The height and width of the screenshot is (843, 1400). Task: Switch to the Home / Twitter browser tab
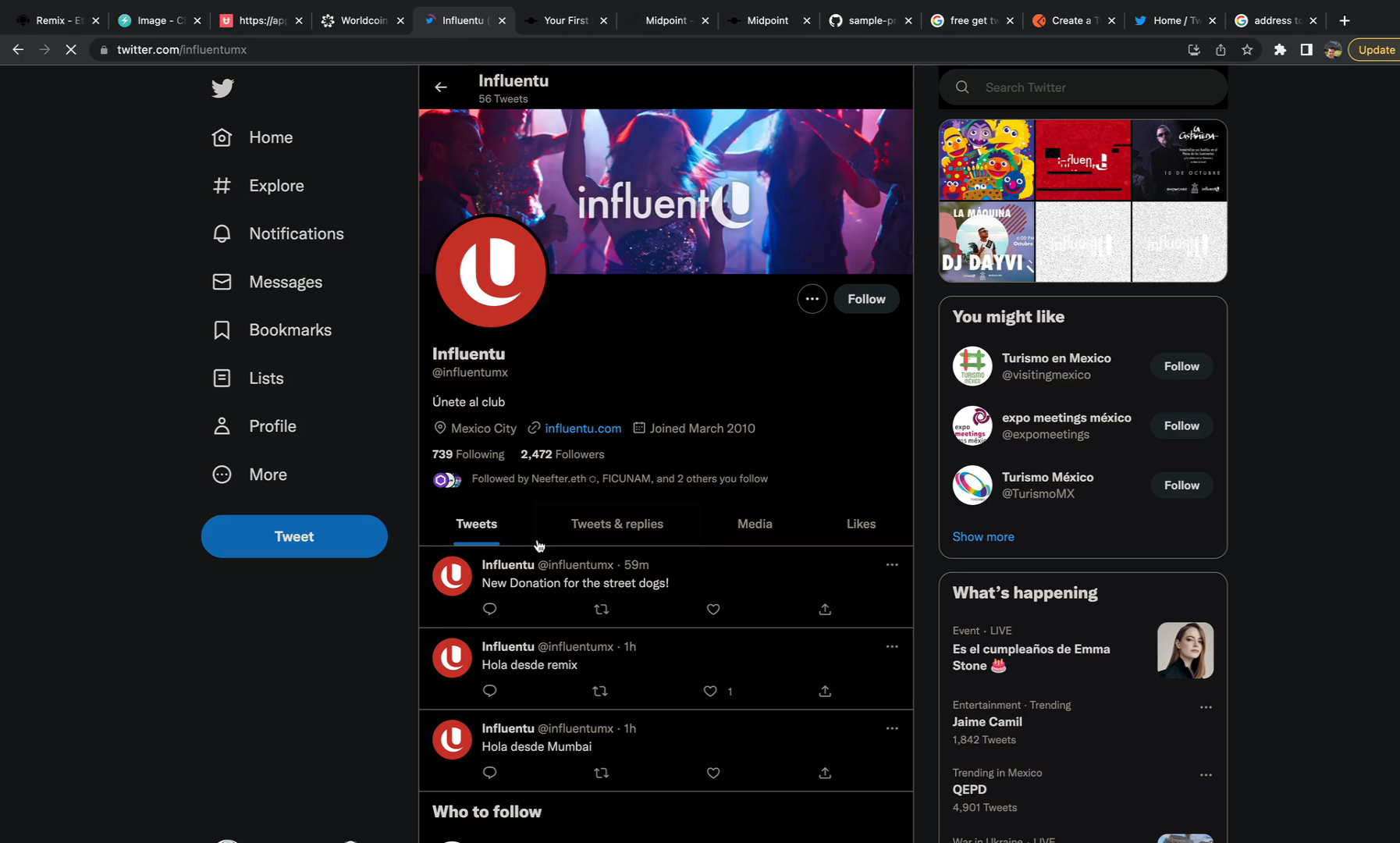[1174, 20]
